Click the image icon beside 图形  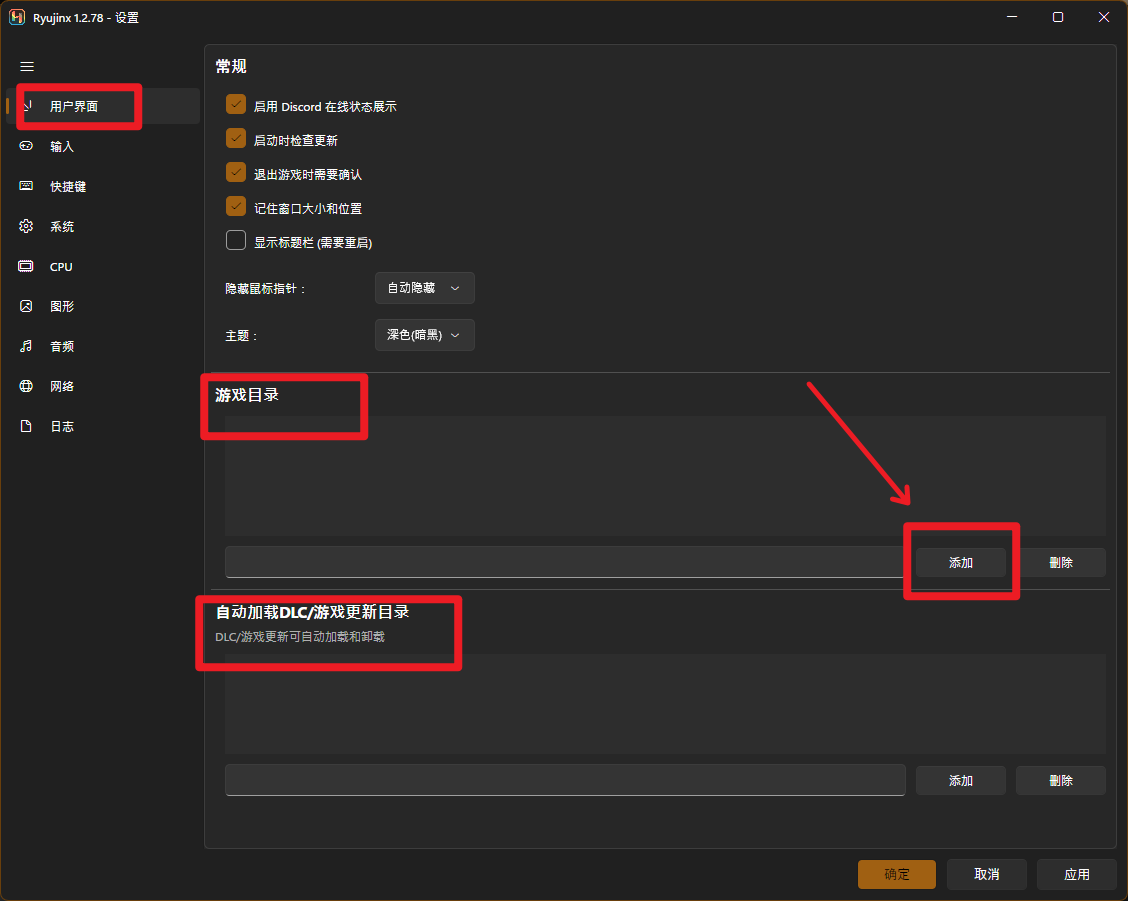(x=26, y=306)
